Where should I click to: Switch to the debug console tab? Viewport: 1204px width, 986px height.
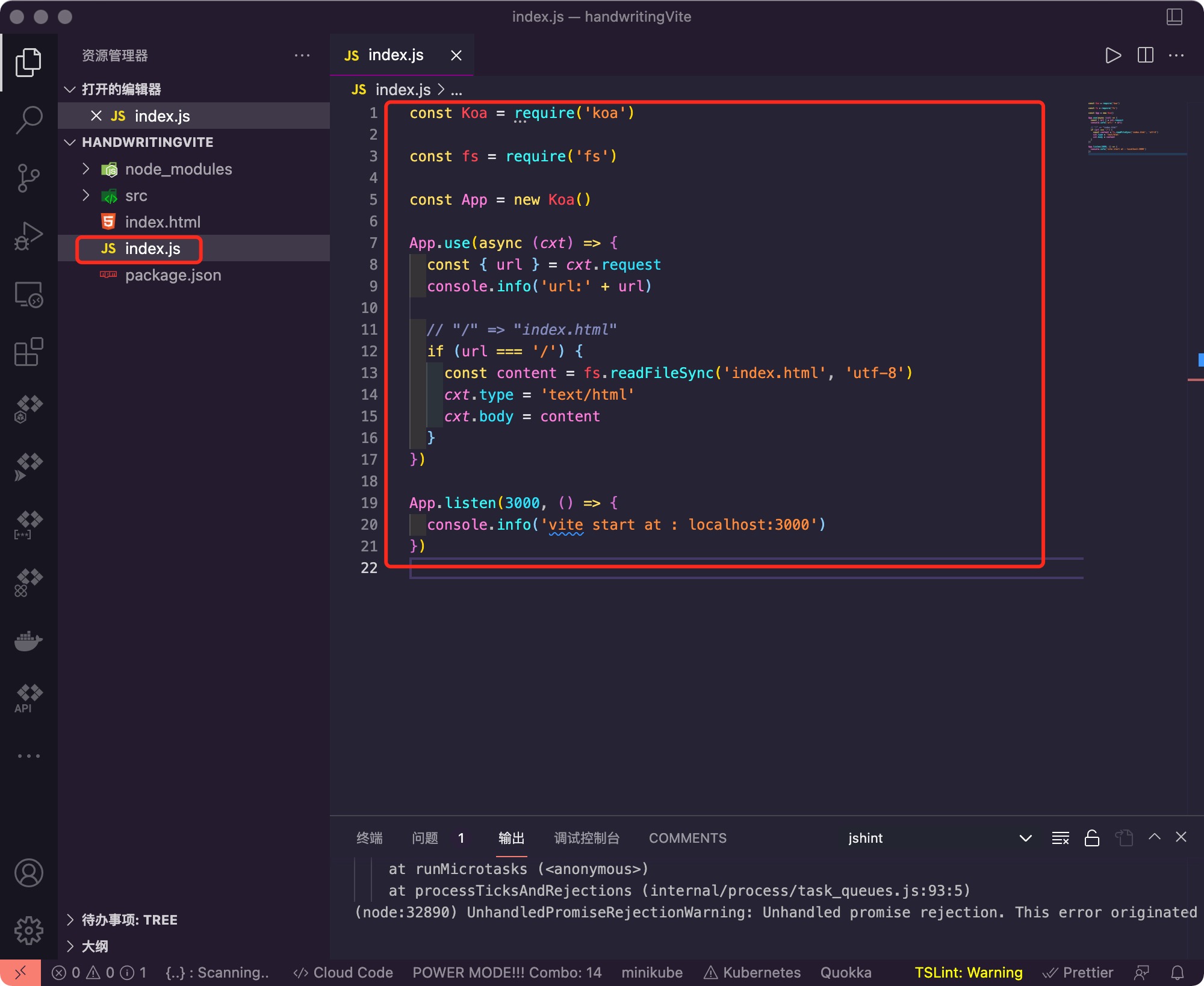pos(586,838)
